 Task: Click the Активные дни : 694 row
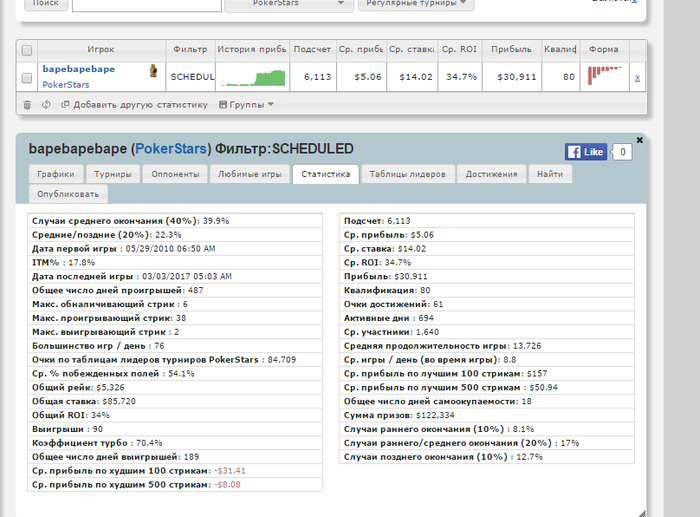pos(487,318)
